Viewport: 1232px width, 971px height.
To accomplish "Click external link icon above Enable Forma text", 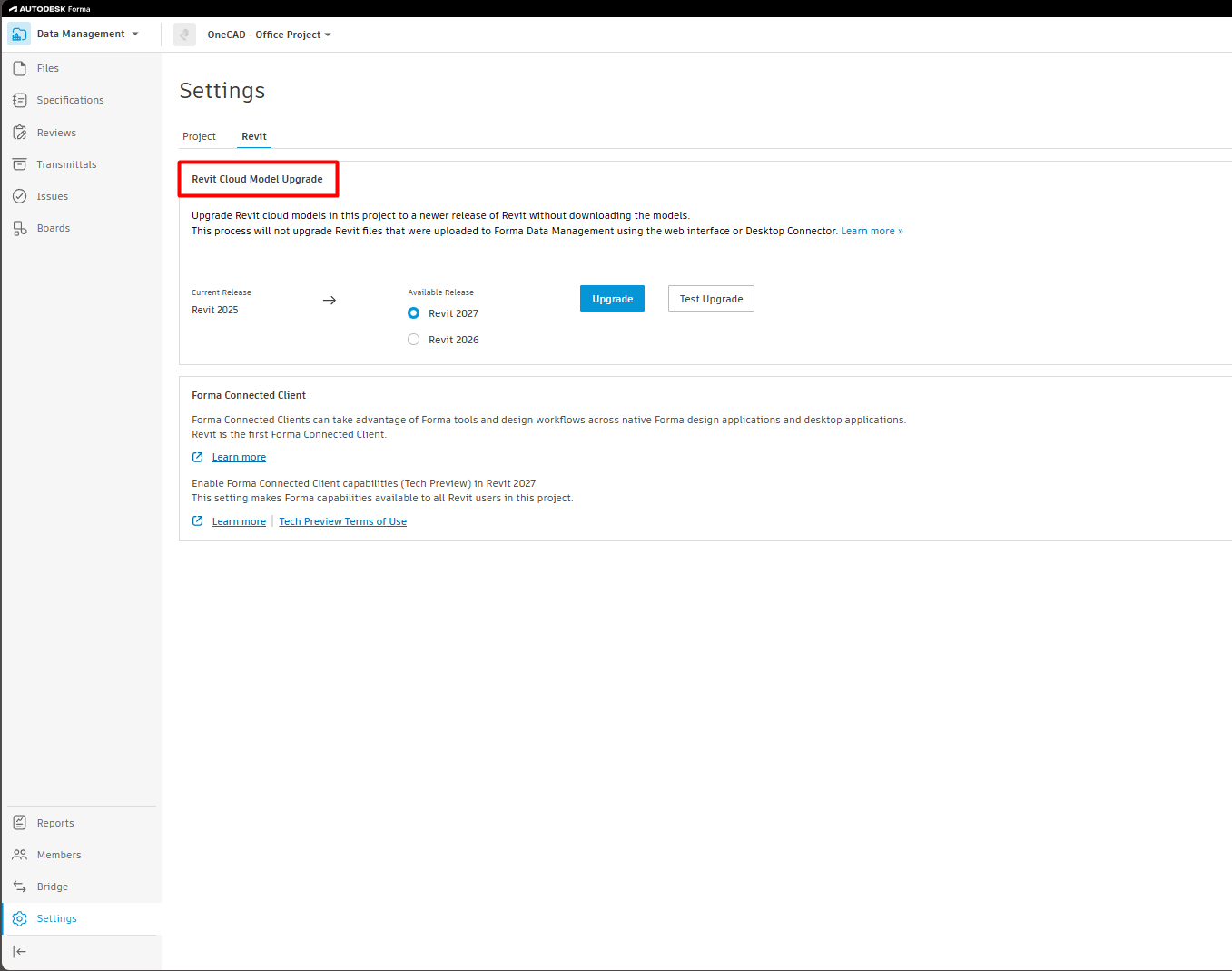I will (x=197, y=457).
